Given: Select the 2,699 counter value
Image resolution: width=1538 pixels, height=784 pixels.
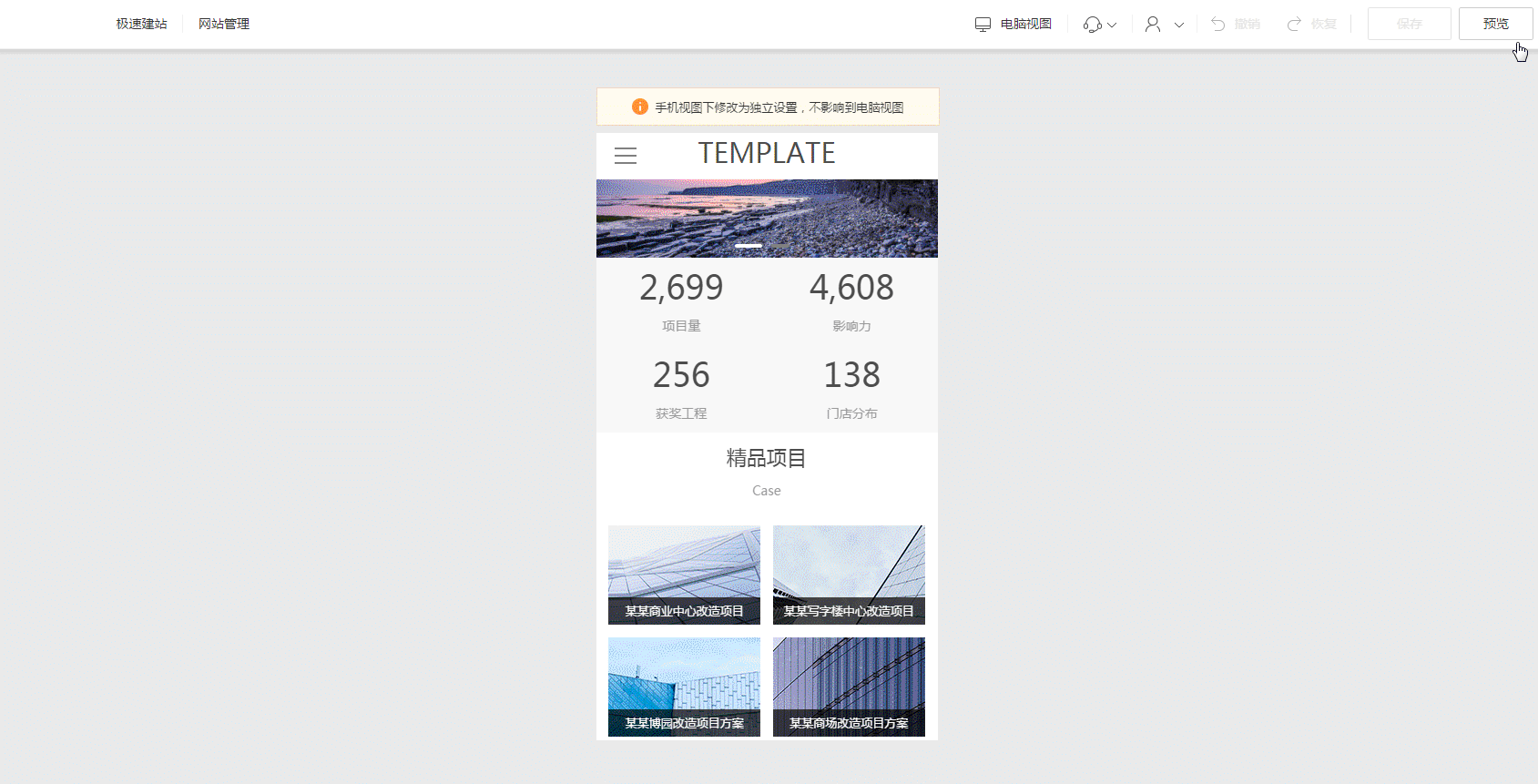Looking at the screenshot, I should pos(681,288).
